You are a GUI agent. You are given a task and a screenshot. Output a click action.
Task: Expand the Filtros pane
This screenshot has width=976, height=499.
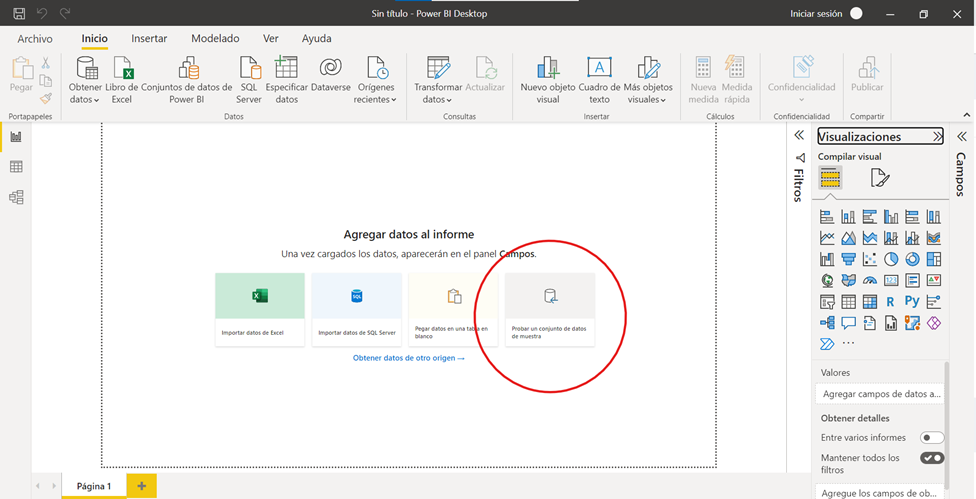click(x=800, y=136)
